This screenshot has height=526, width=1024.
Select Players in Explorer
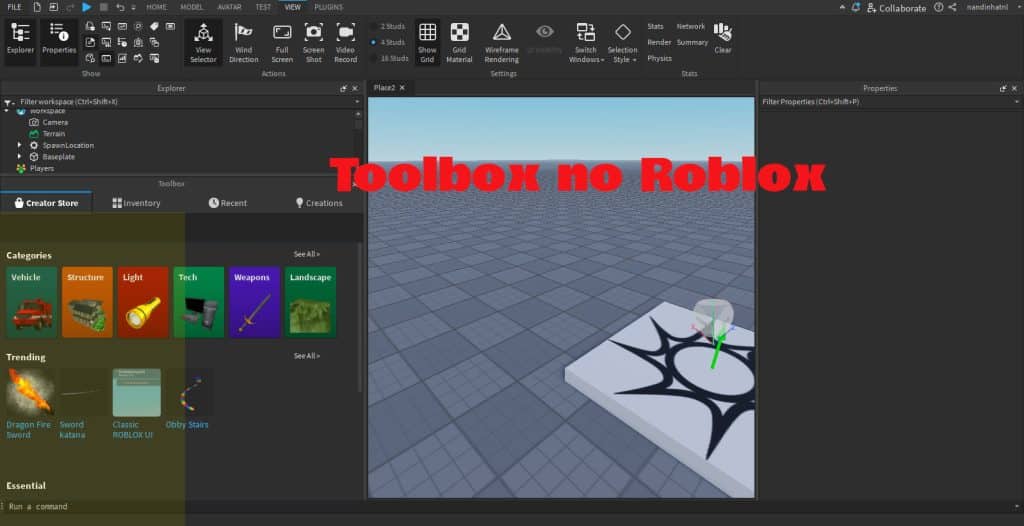point(42,168)
